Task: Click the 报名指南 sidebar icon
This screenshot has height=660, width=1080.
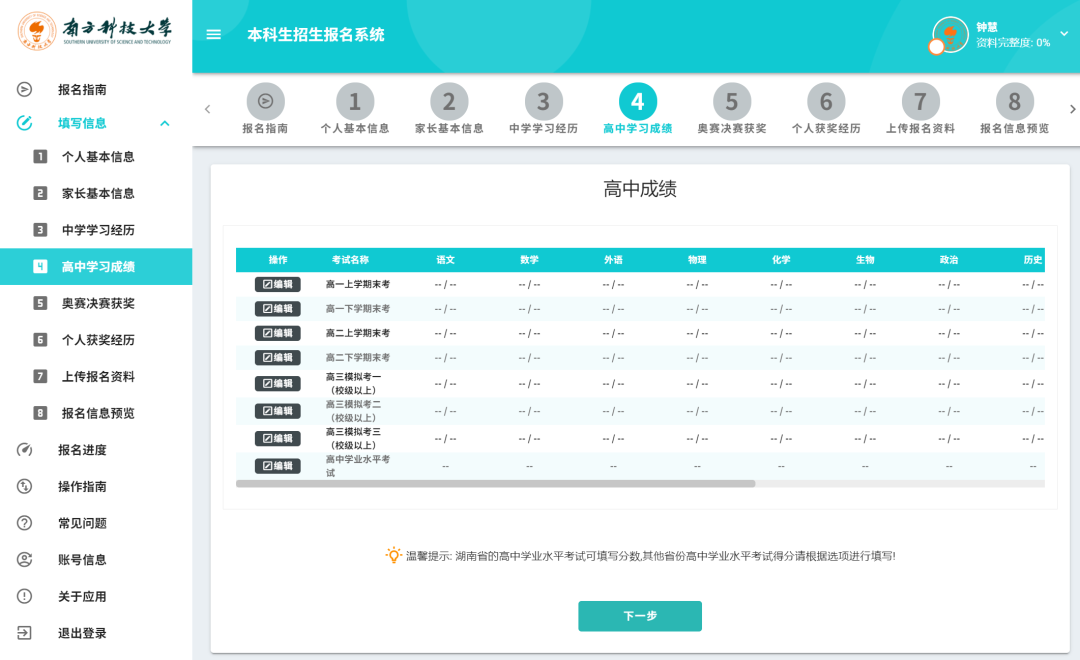Action: click(x=25, y=90)
